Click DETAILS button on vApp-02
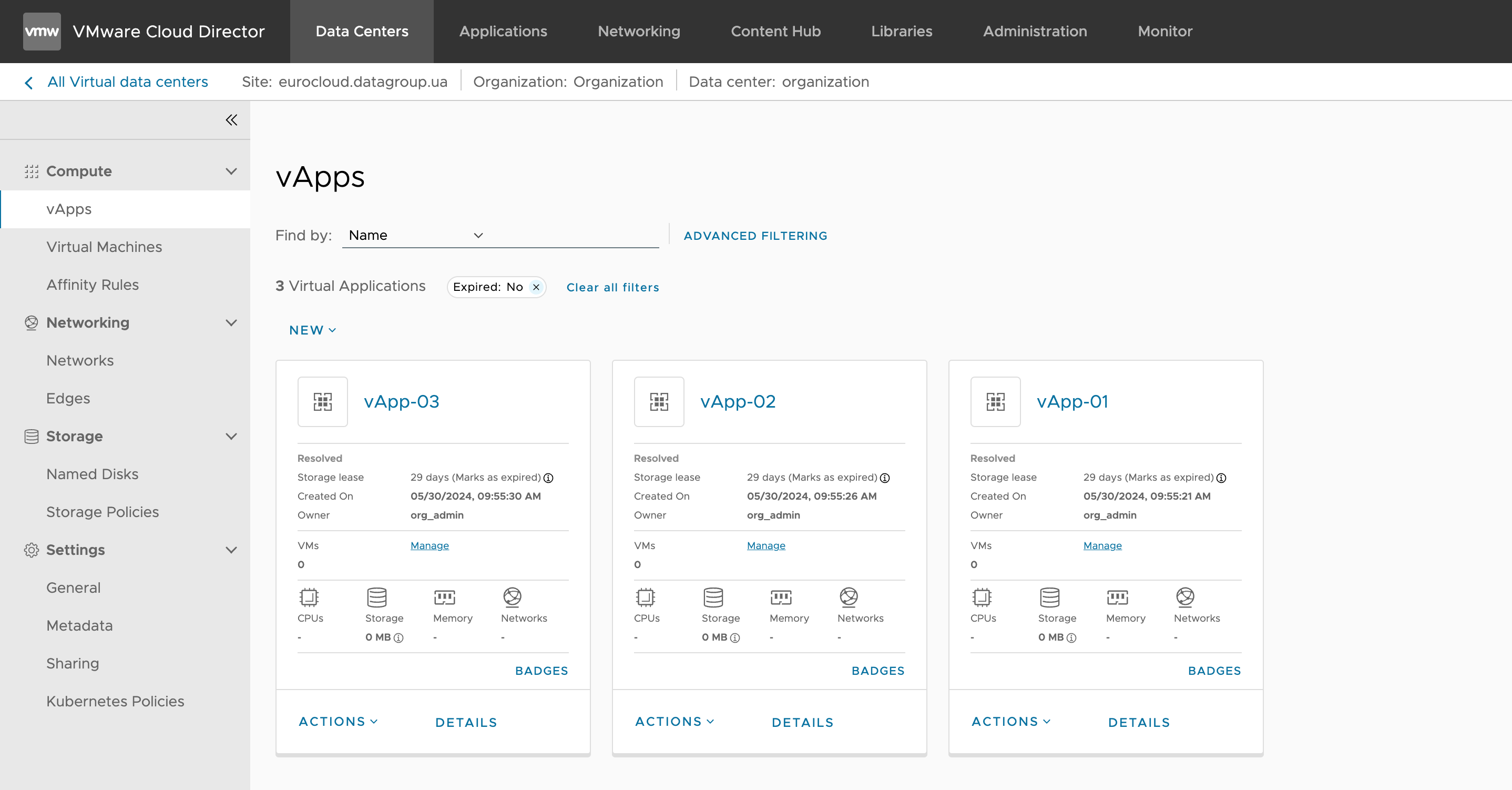Screen dimensions: 1512x790 (802, 723)
